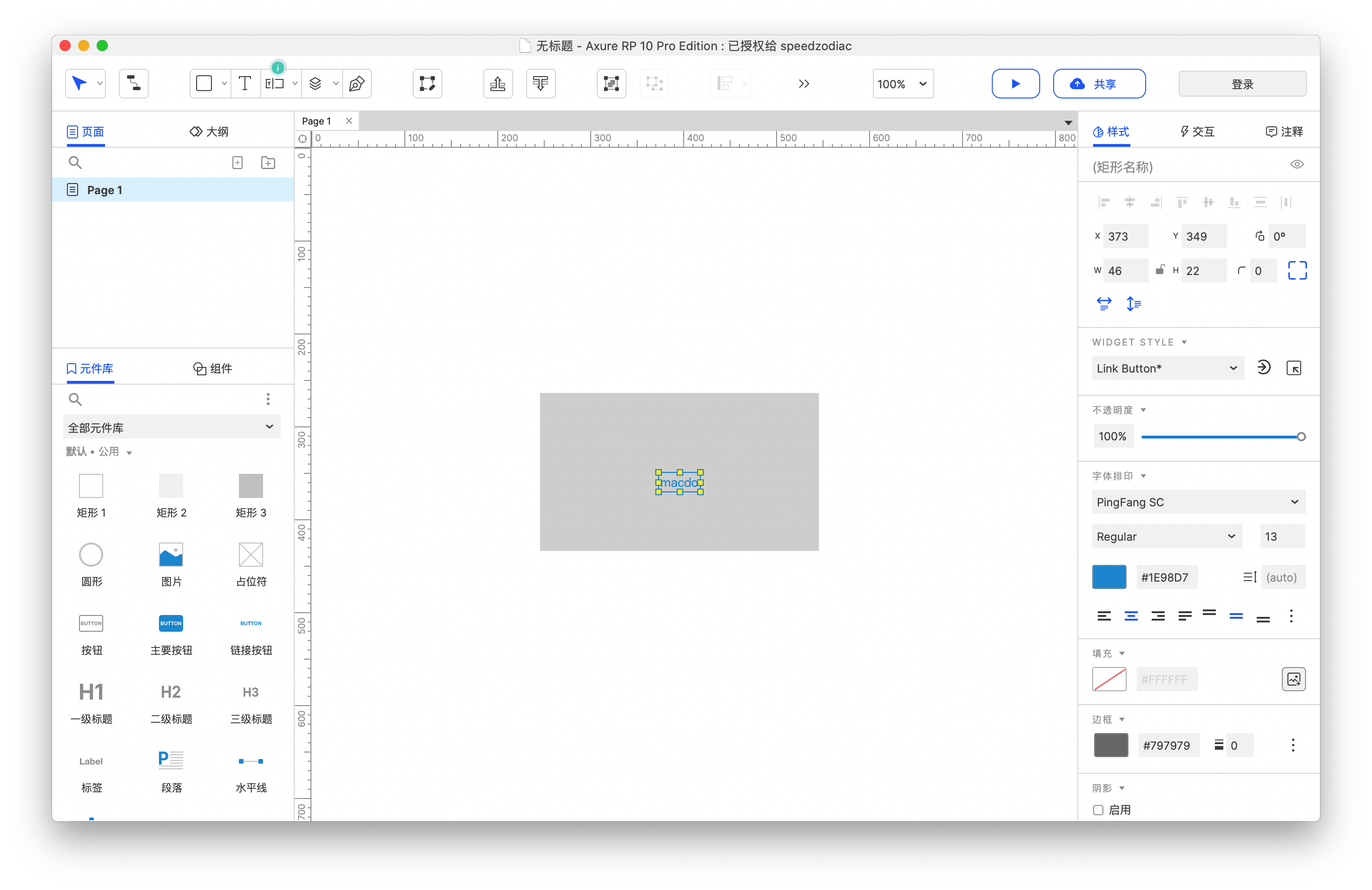Click the swap fill image icon in 填充 section
1372x890 pixels.
pos(1293,679)
